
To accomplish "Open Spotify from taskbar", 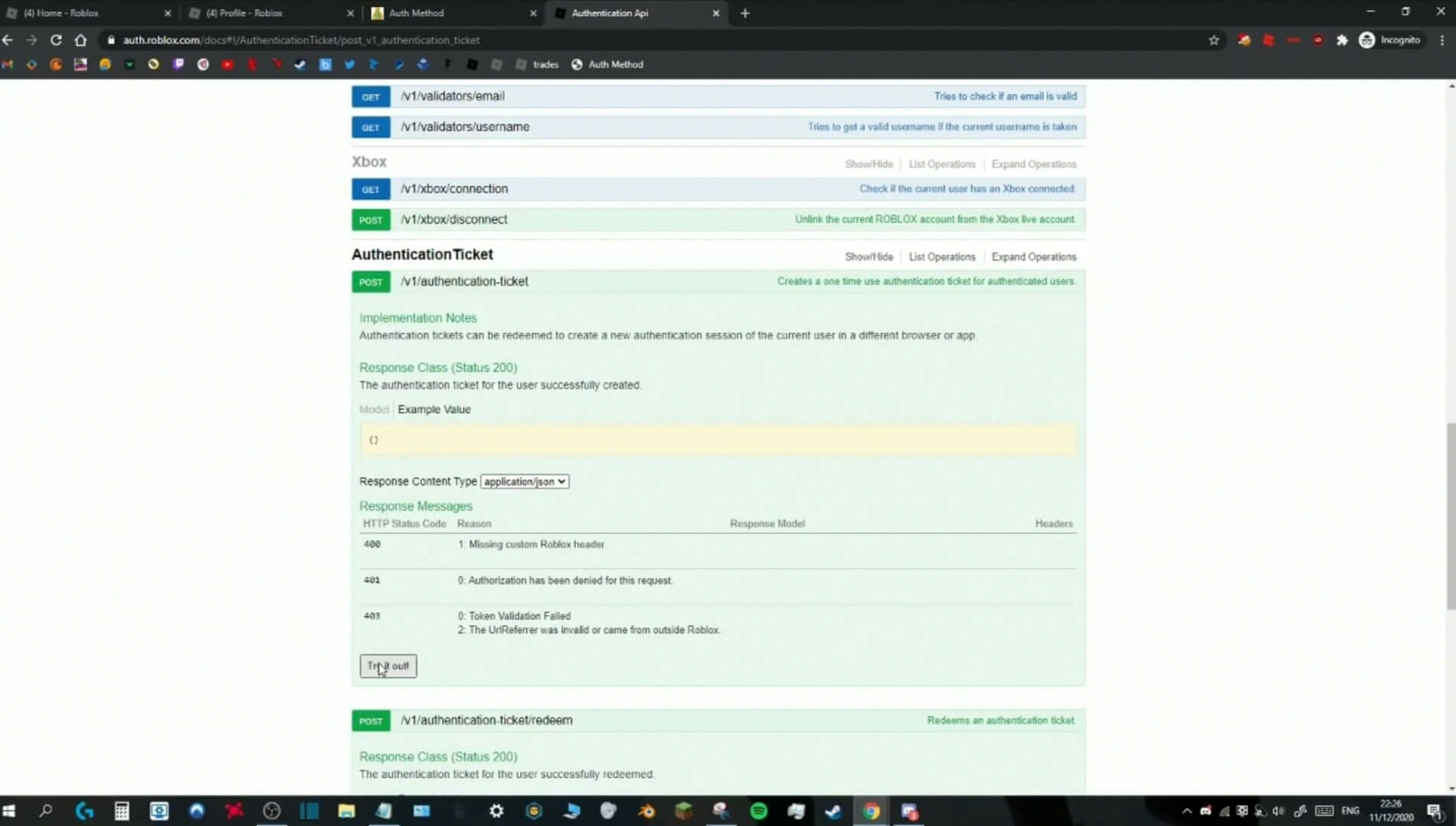I will tap(759, 811).
